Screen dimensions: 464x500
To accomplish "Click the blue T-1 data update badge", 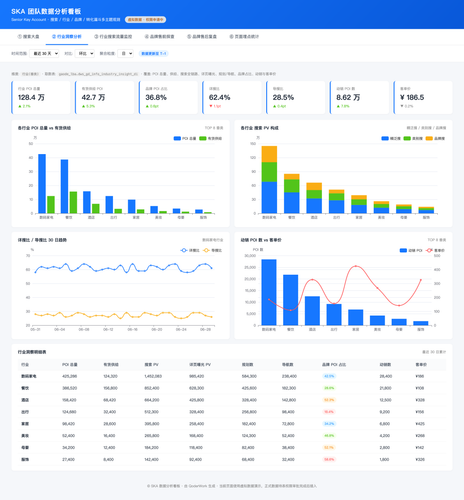I will click(x=154, y=53).
